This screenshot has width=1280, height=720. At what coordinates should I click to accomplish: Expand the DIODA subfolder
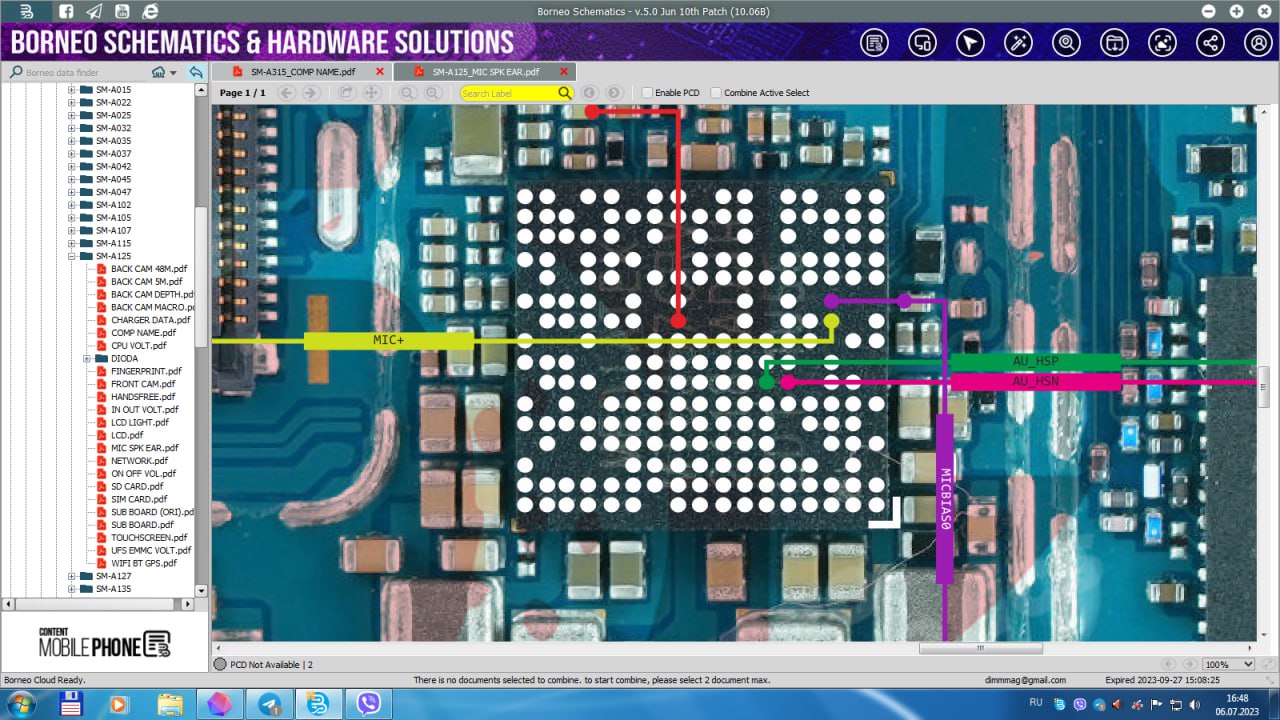click(87, 358)
